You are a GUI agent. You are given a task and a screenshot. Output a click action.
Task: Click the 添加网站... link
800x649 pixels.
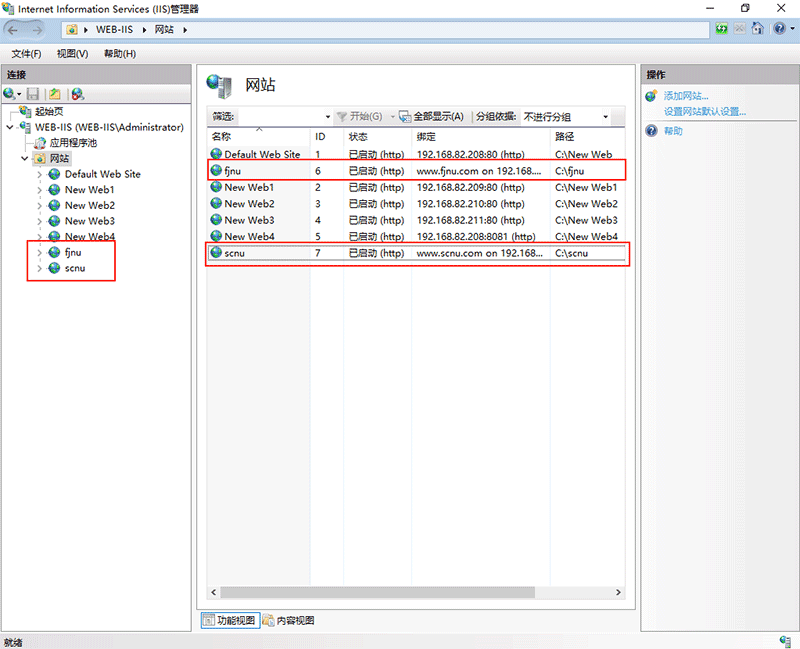pyautogui.click(x=685, y=96)
